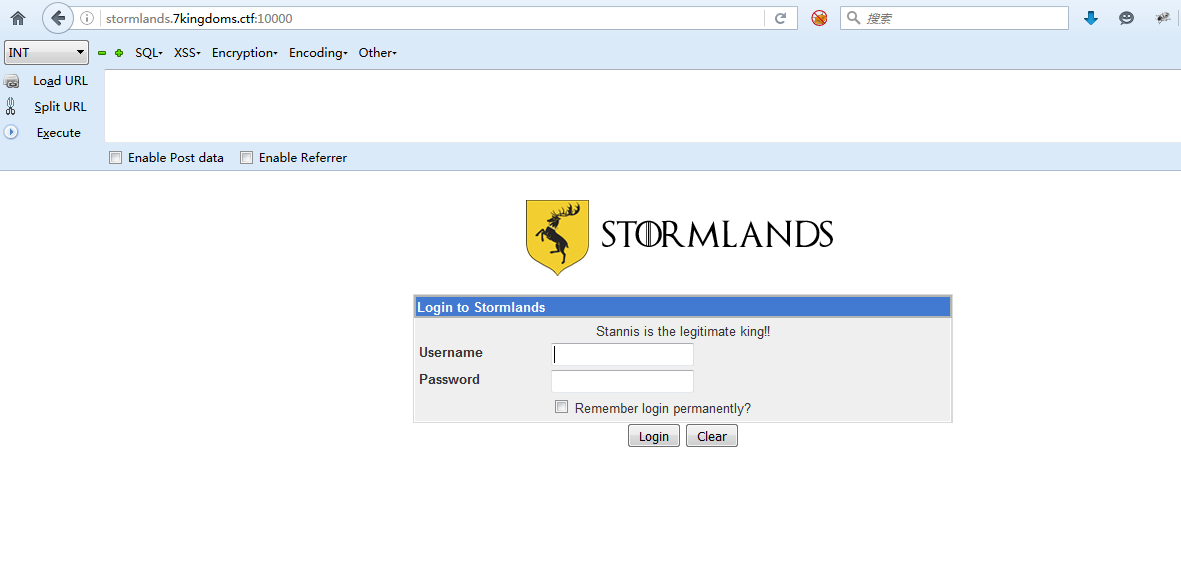Enable Post data checkbox

click(115, 158)
